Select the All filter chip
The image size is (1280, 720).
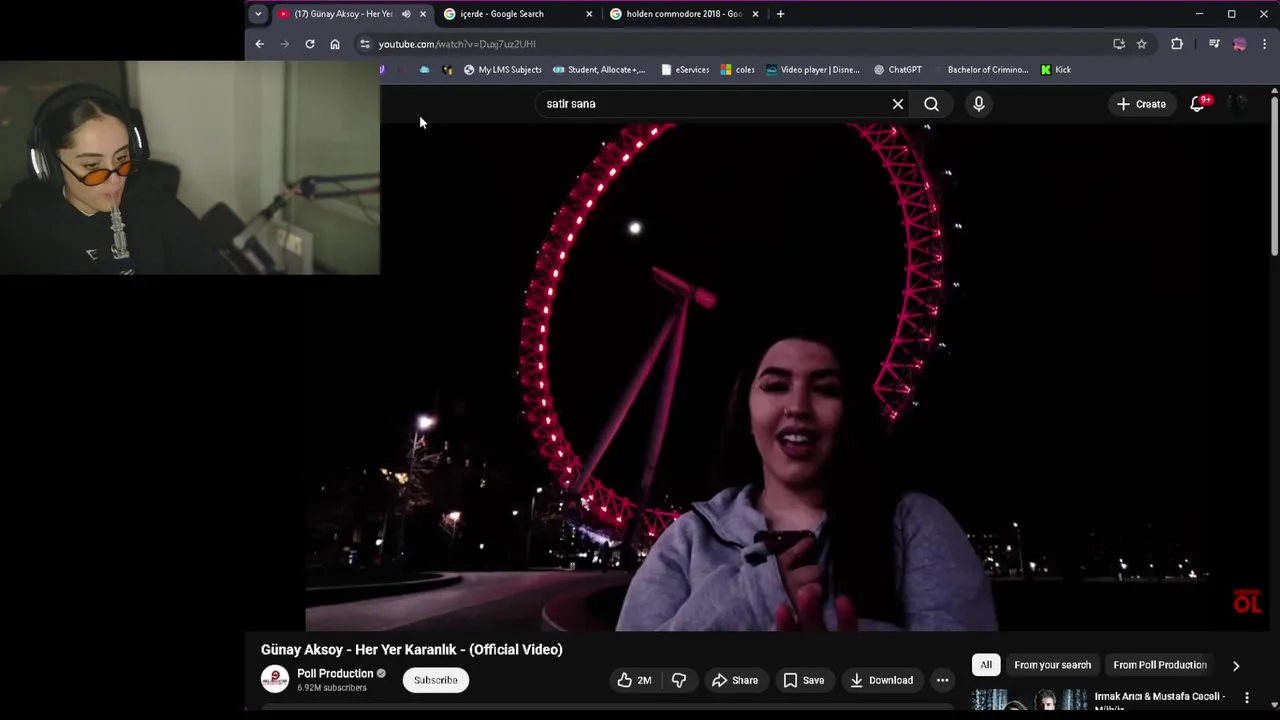(x=986, y=665)
